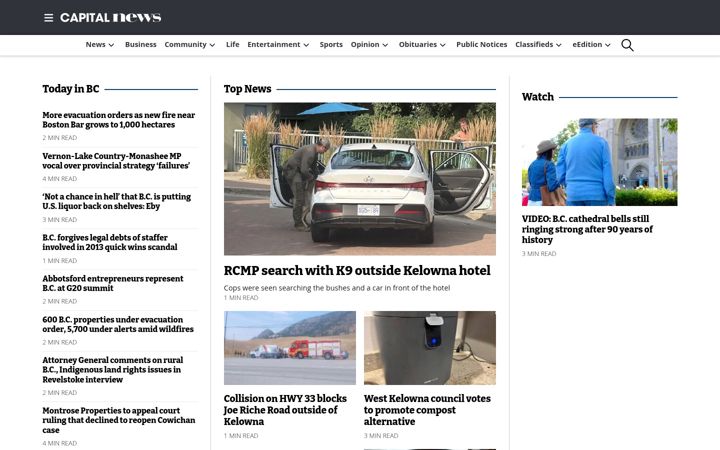The width and height of the screenshot is (720, 450).
Task: Expand the Entertainment dropdown chevron
Action: coord(306,45)
